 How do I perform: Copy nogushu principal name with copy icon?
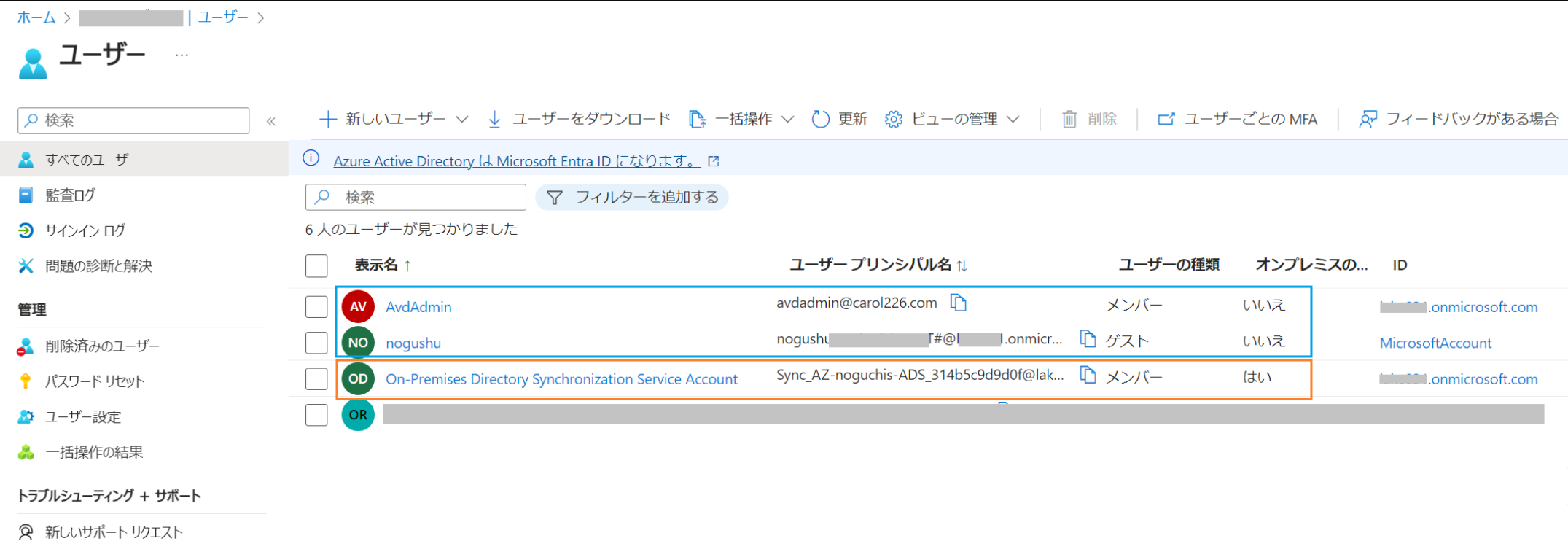coord(1088,338)
